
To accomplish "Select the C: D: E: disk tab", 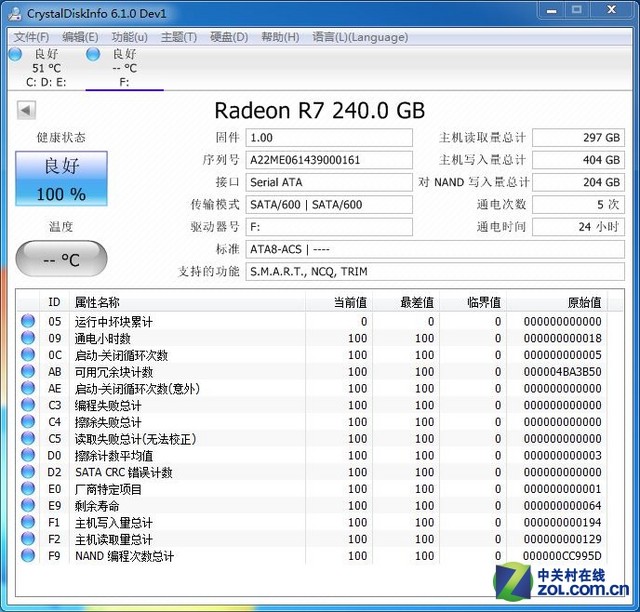I will coord(46,68).
